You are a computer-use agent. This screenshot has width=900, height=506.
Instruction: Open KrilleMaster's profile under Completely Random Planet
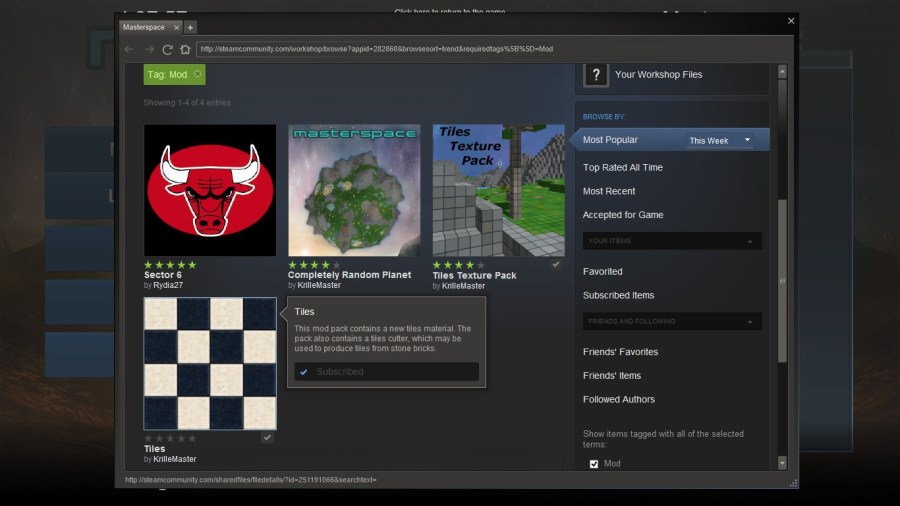click(x=319, y=286)
